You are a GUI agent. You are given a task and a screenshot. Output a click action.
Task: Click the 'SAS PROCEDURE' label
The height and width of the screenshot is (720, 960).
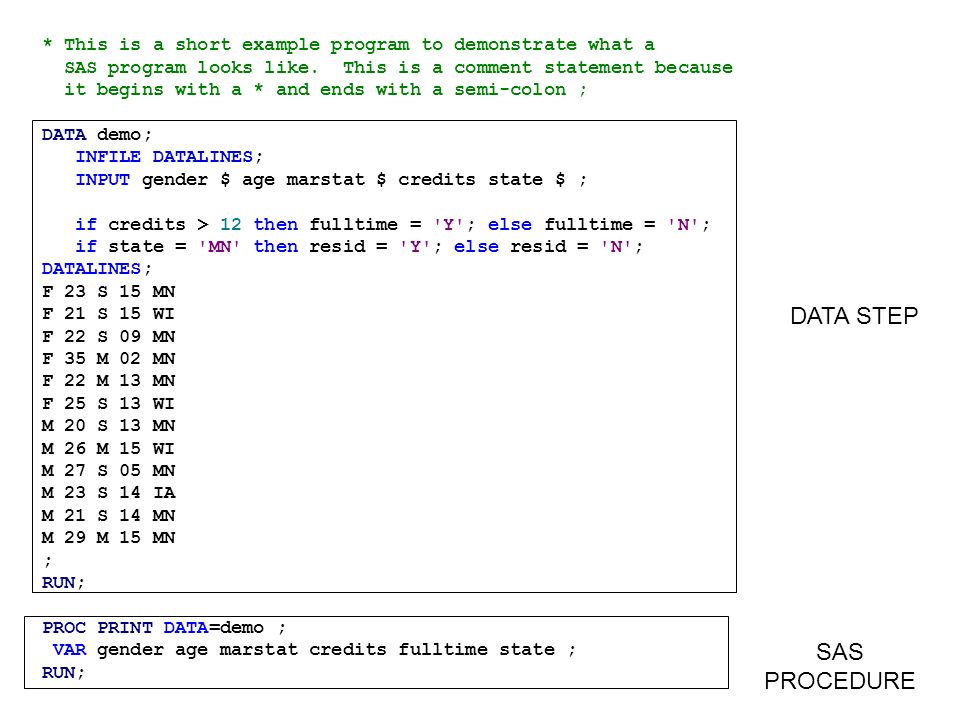point(839,667)
